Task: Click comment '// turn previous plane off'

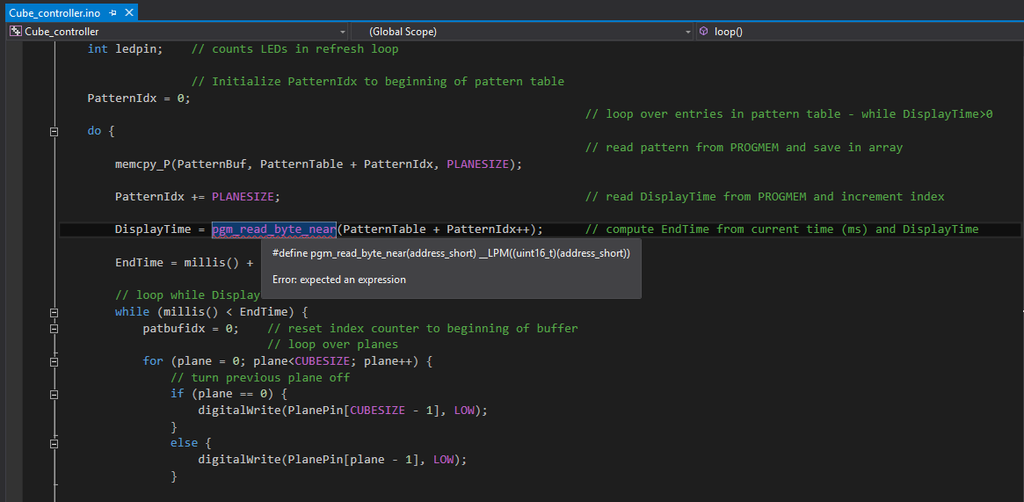Action: click(260, 377)
